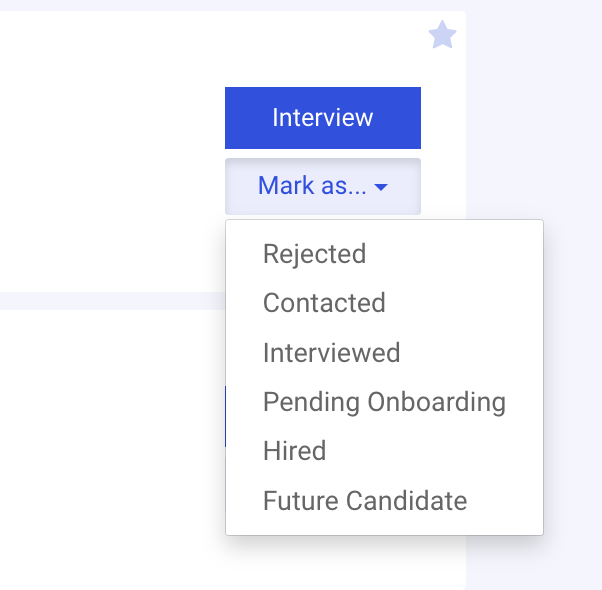
Task: Toggle the favorite star at card corner
Action: pos(442,36)
